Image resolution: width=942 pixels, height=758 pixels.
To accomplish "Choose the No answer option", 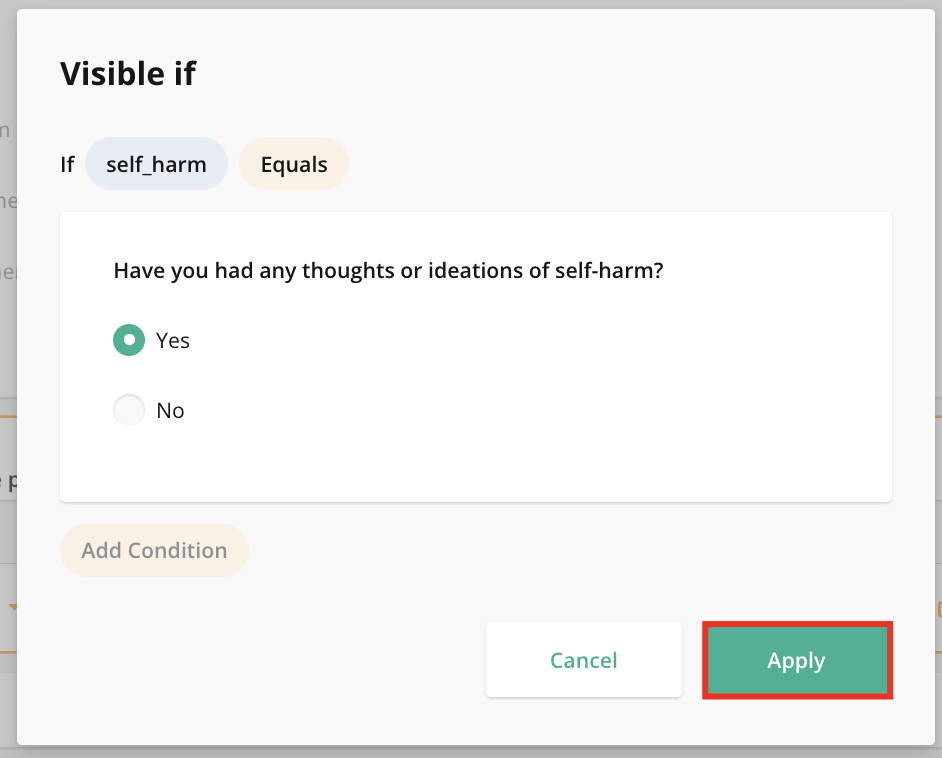I will pos(128,410).
